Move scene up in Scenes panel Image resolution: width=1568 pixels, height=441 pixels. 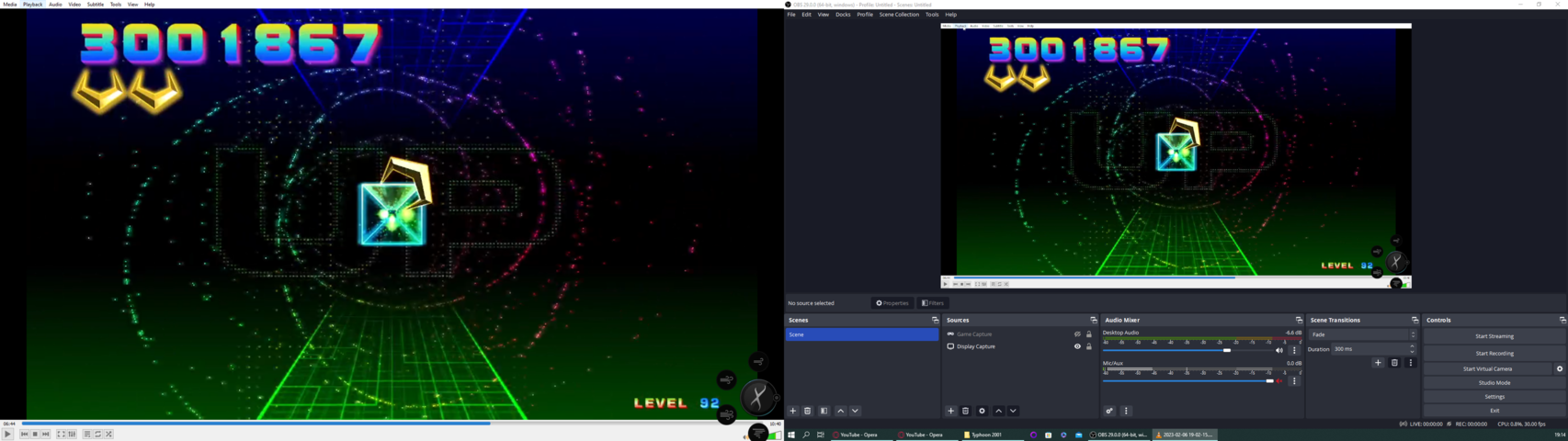pos(840,412)
